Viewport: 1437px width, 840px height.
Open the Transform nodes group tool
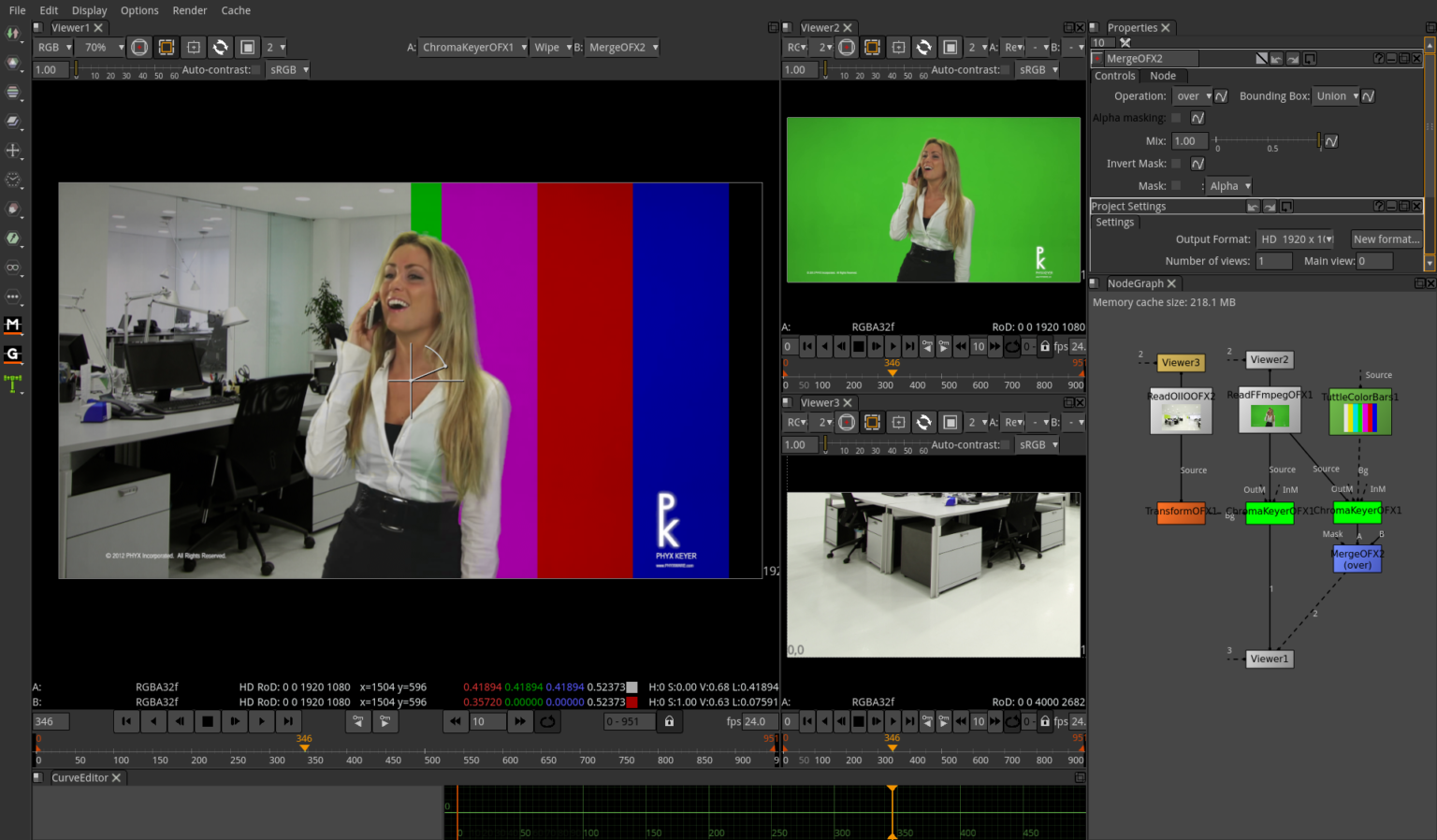(14, 151)
